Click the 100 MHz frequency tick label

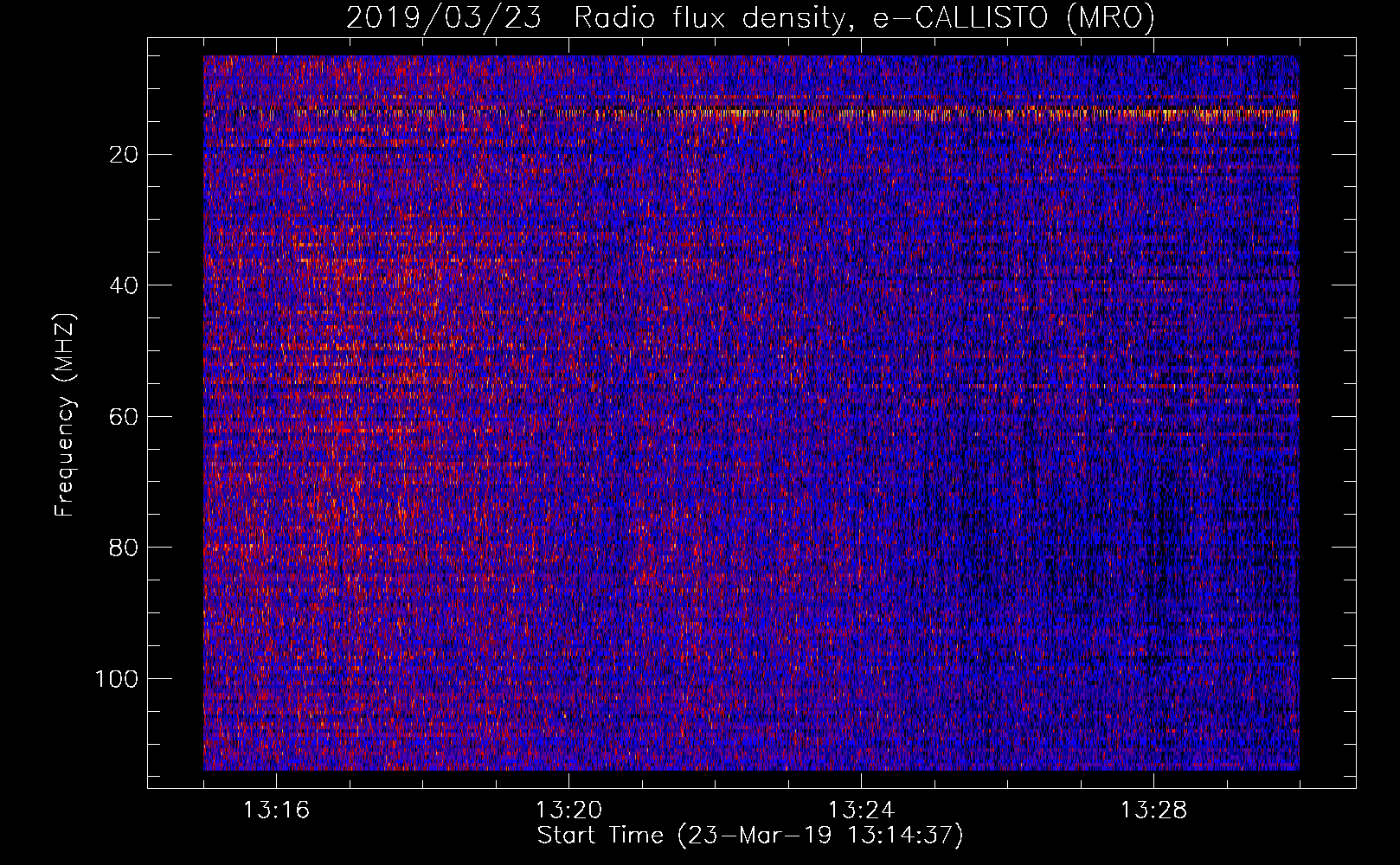click(x=117, y=679)
